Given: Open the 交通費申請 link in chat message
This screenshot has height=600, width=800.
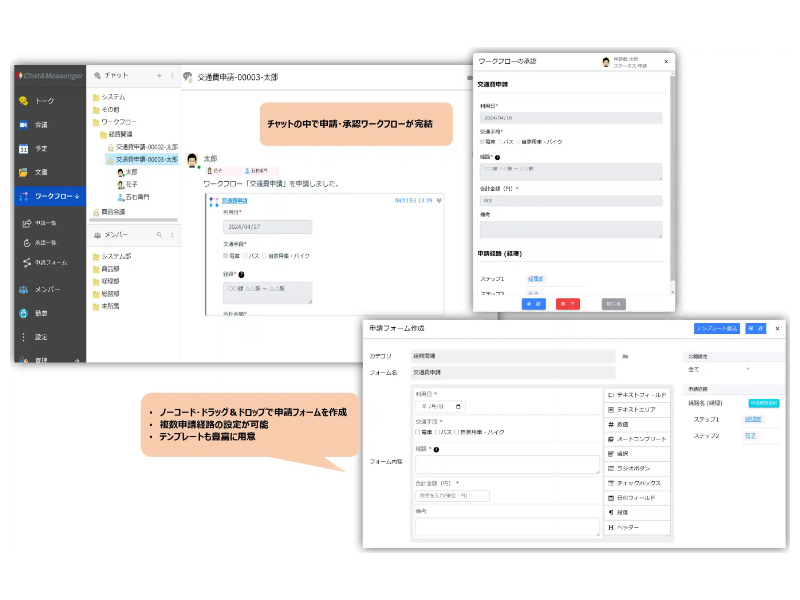Looking at the screenshot, I should coord(234,201).
